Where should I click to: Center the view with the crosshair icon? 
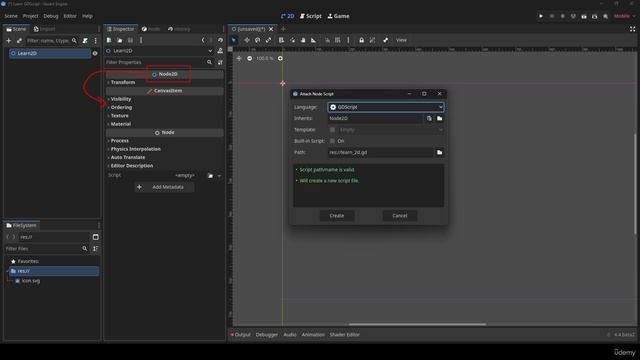click(239, 58)
